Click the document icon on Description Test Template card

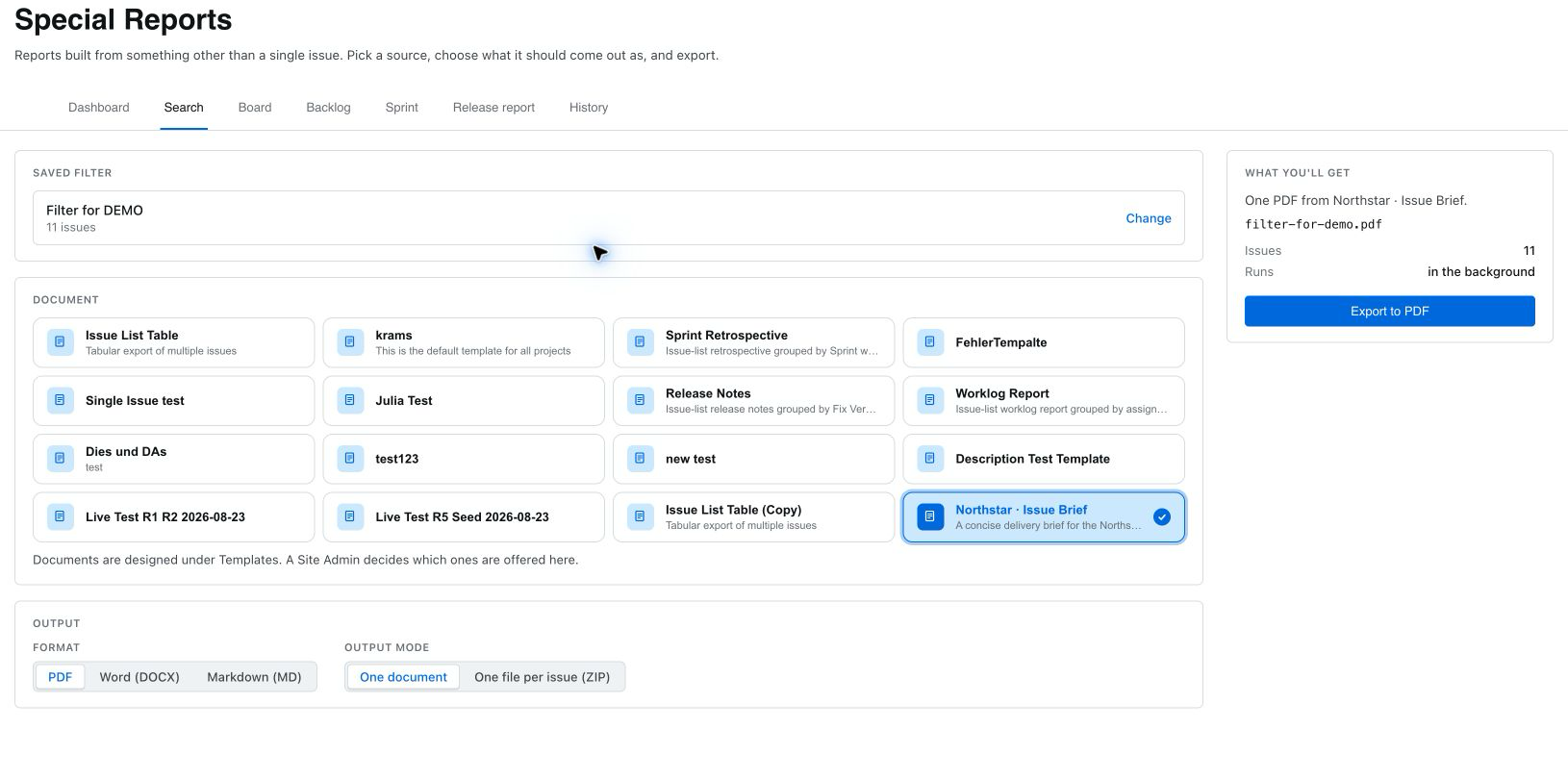[x=930, y=459]
